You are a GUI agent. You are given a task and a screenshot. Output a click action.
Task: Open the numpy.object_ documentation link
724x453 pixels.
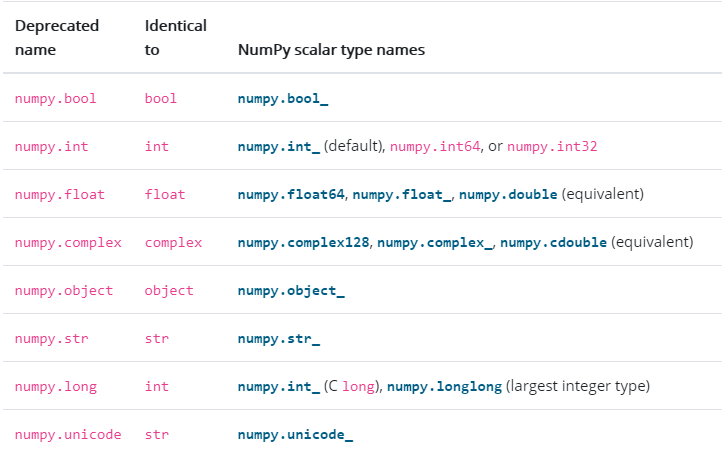coord(291,291)
